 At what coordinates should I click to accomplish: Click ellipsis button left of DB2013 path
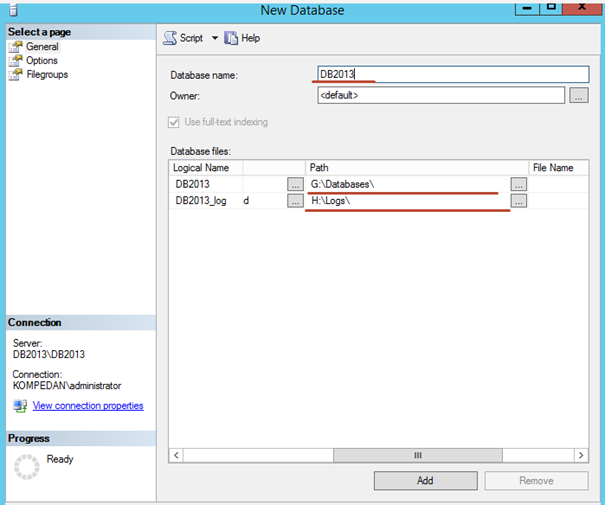click(x=295, y=184)
